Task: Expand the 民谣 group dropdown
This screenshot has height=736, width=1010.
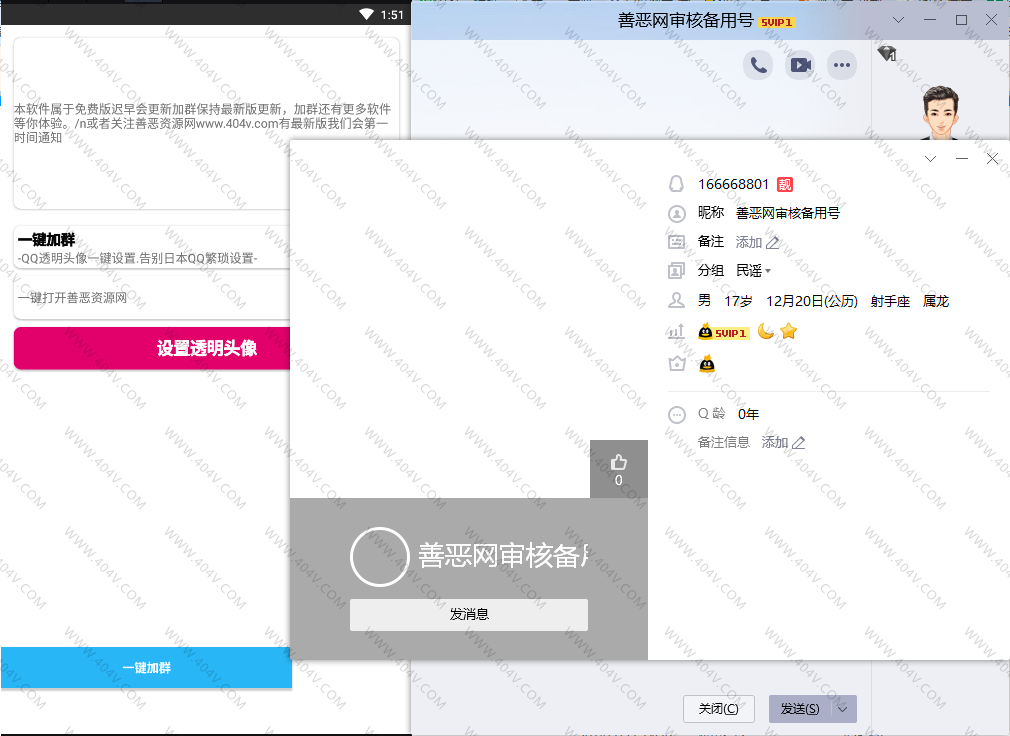Action: tap(768, 271)
